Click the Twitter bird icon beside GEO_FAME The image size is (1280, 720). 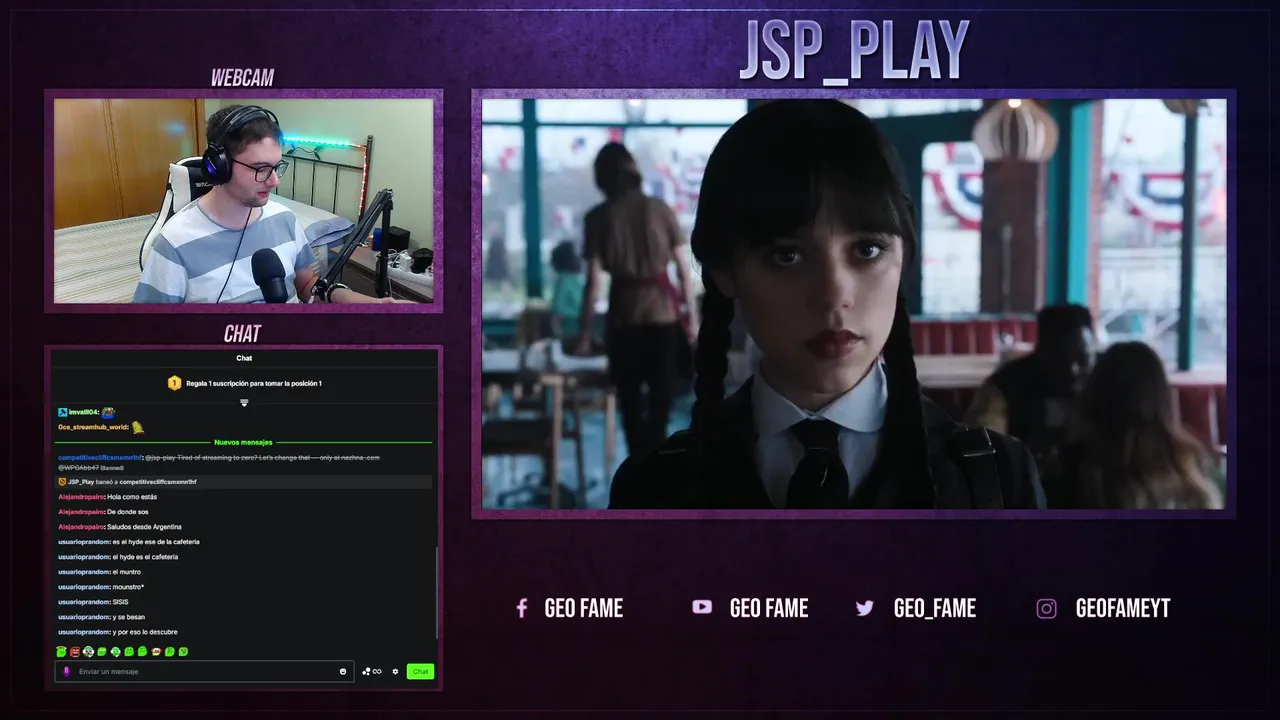tap(865, 608)
